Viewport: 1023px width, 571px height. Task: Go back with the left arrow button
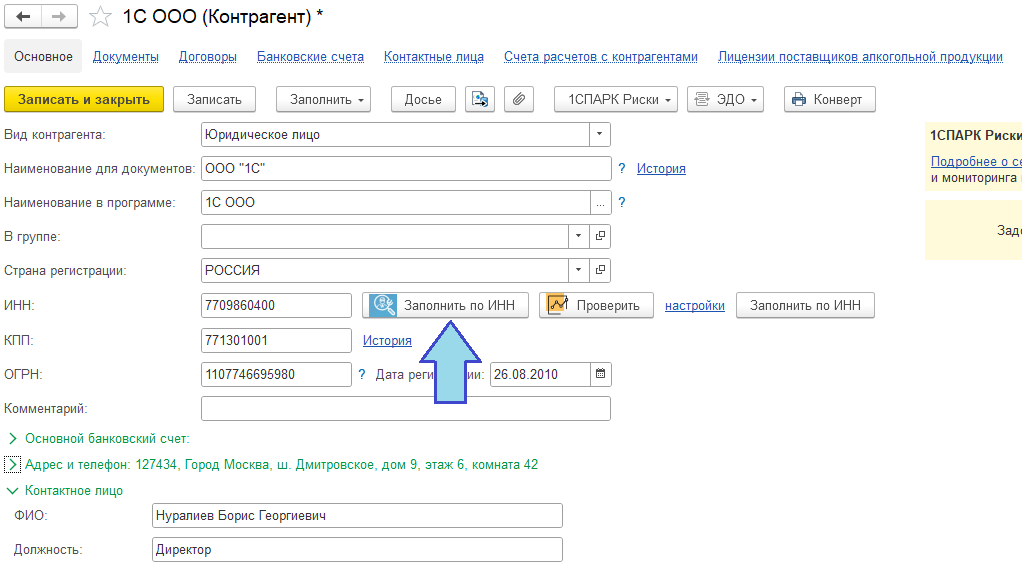[23, 16]
